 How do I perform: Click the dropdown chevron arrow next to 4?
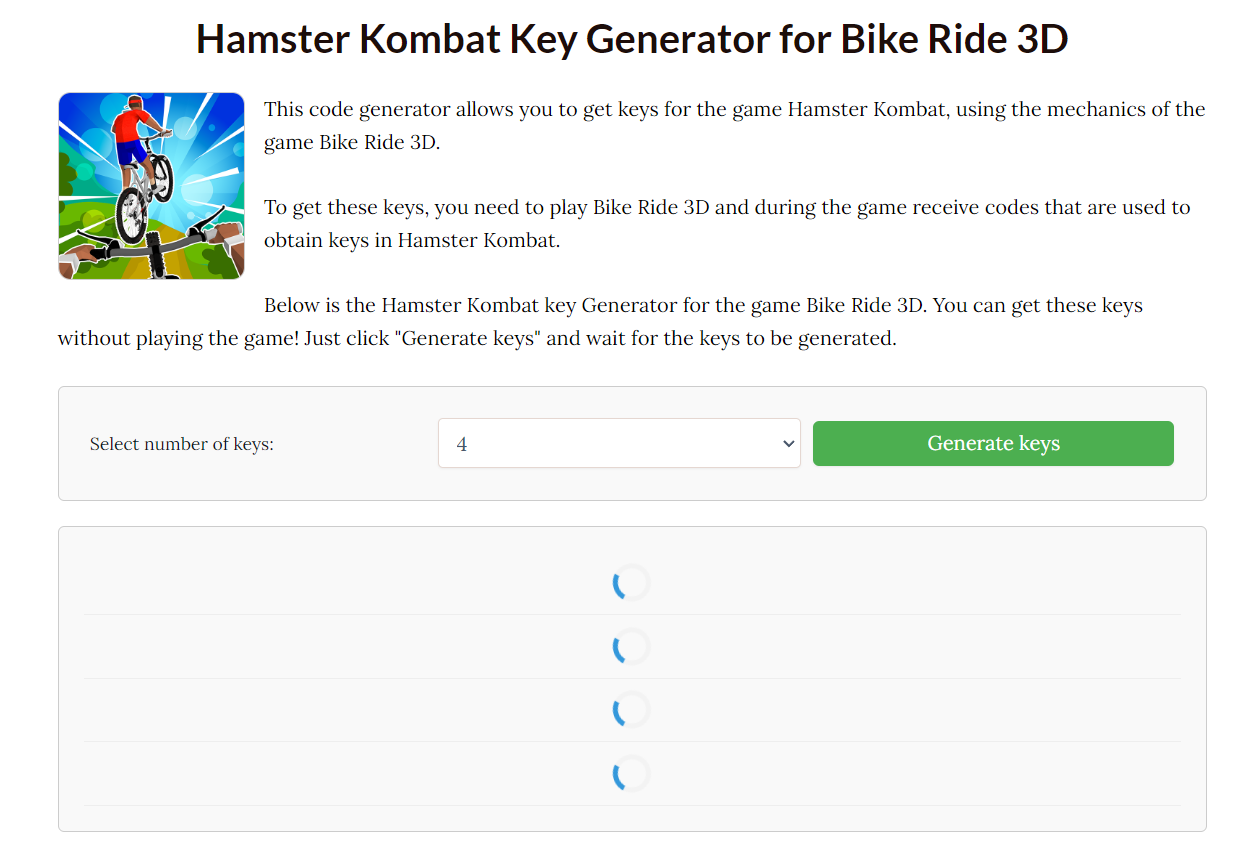click(788, 443)
